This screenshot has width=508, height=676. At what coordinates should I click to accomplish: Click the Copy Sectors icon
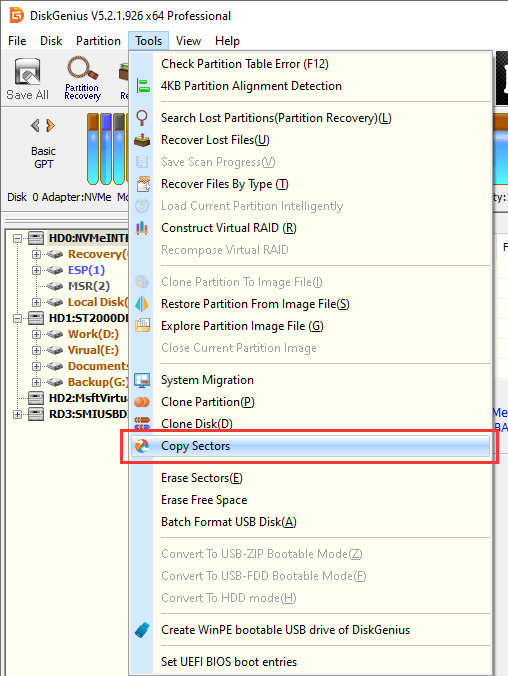pyautogui.click(x=142, y=446)
